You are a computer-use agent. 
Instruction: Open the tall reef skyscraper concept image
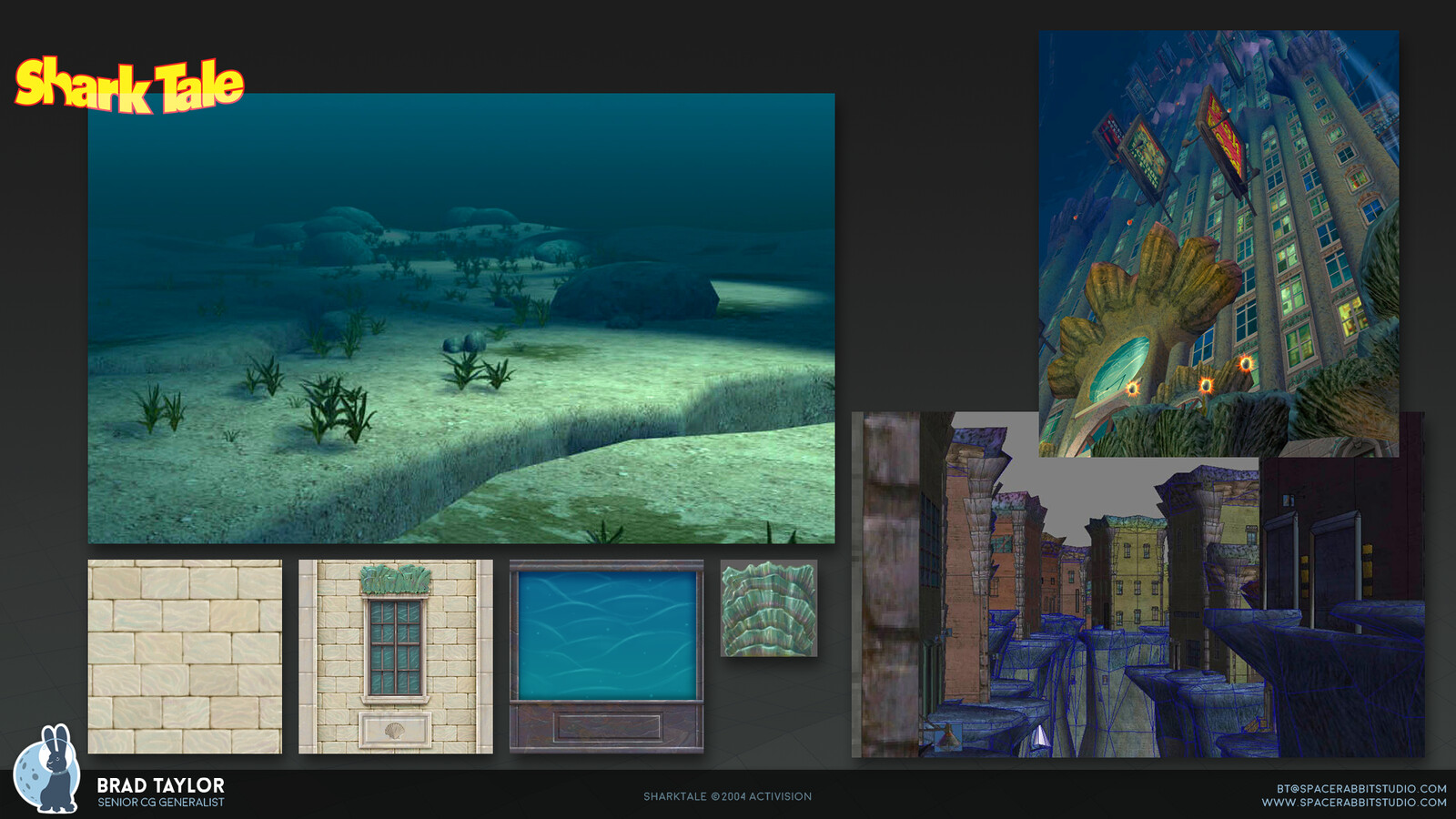1218,244
